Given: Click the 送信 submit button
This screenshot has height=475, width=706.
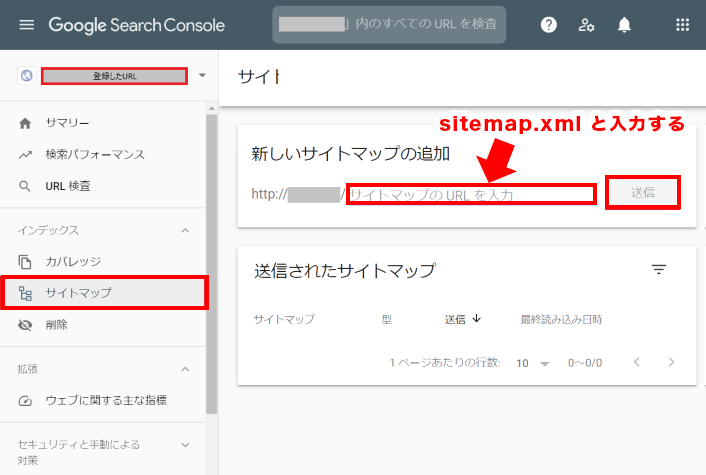Looking at the screenshot, I should (x=643, y=193).
